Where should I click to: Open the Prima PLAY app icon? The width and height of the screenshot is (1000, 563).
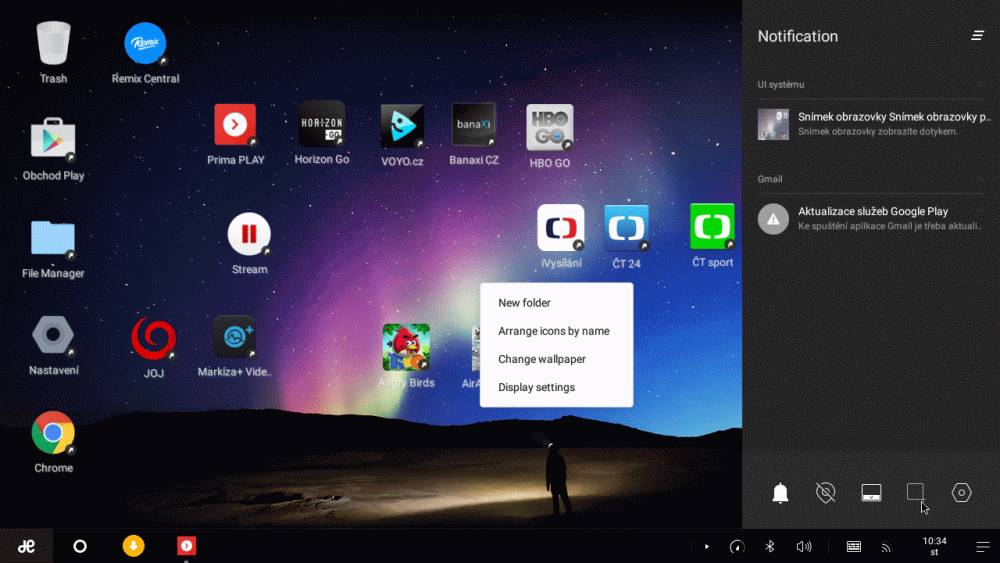[x=235, y=124]
